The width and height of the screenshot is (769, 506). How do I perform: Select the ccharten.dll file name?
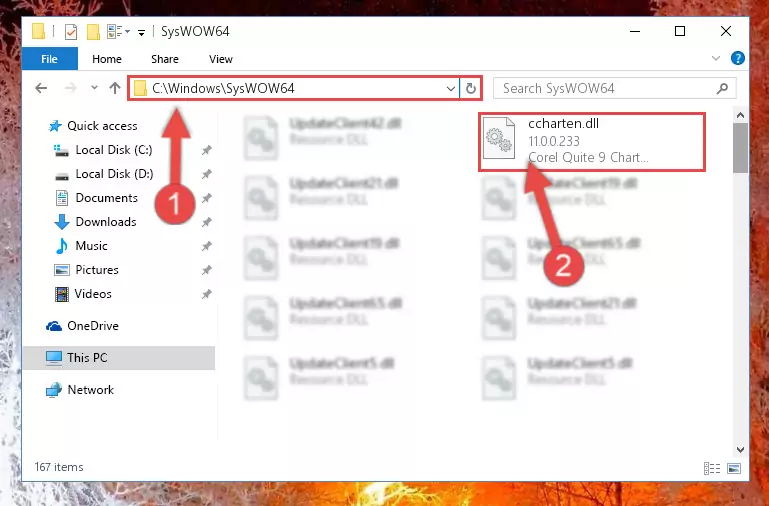564,124
